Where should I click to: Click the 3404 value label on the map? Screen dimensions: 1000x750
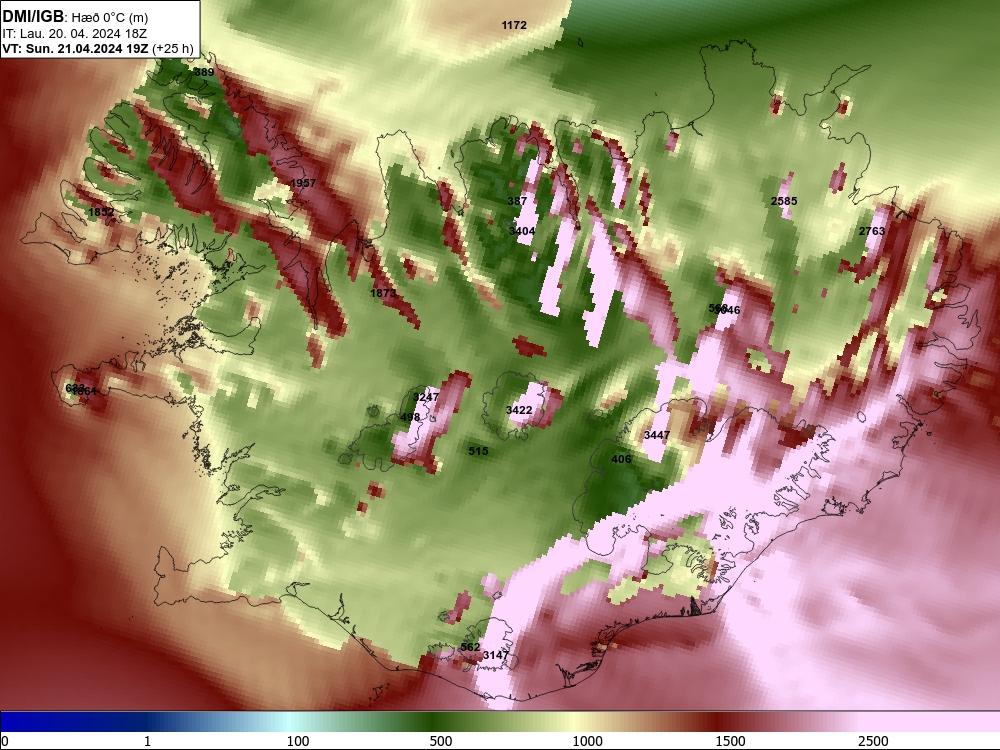[522, 231]
